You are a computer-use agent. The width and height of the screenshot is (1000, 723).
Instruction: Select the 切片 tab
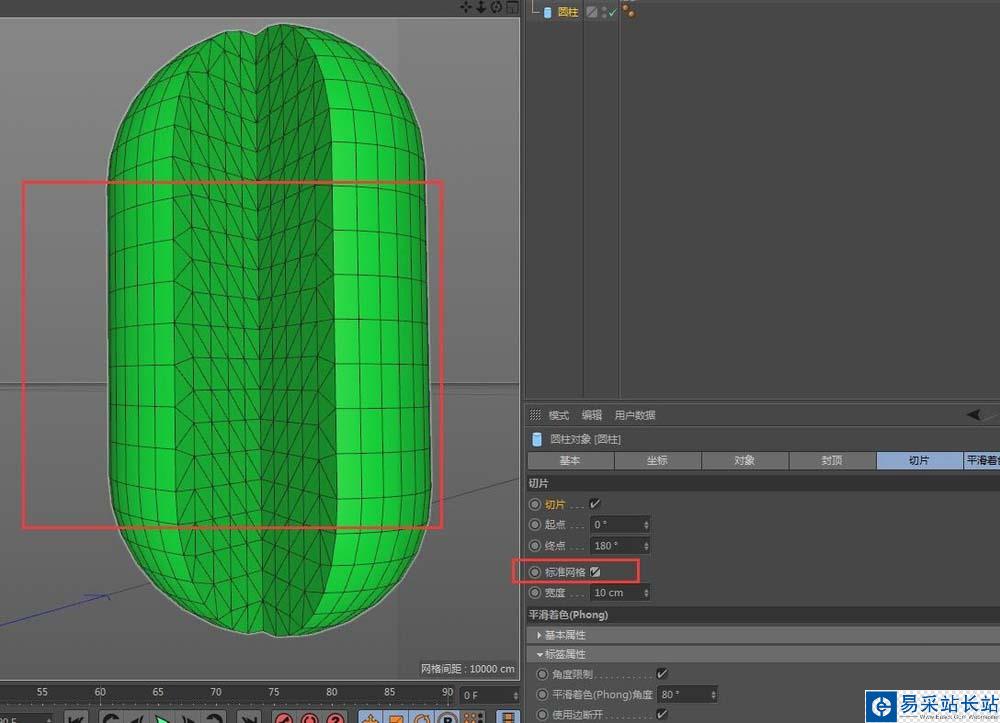point(920,460)
